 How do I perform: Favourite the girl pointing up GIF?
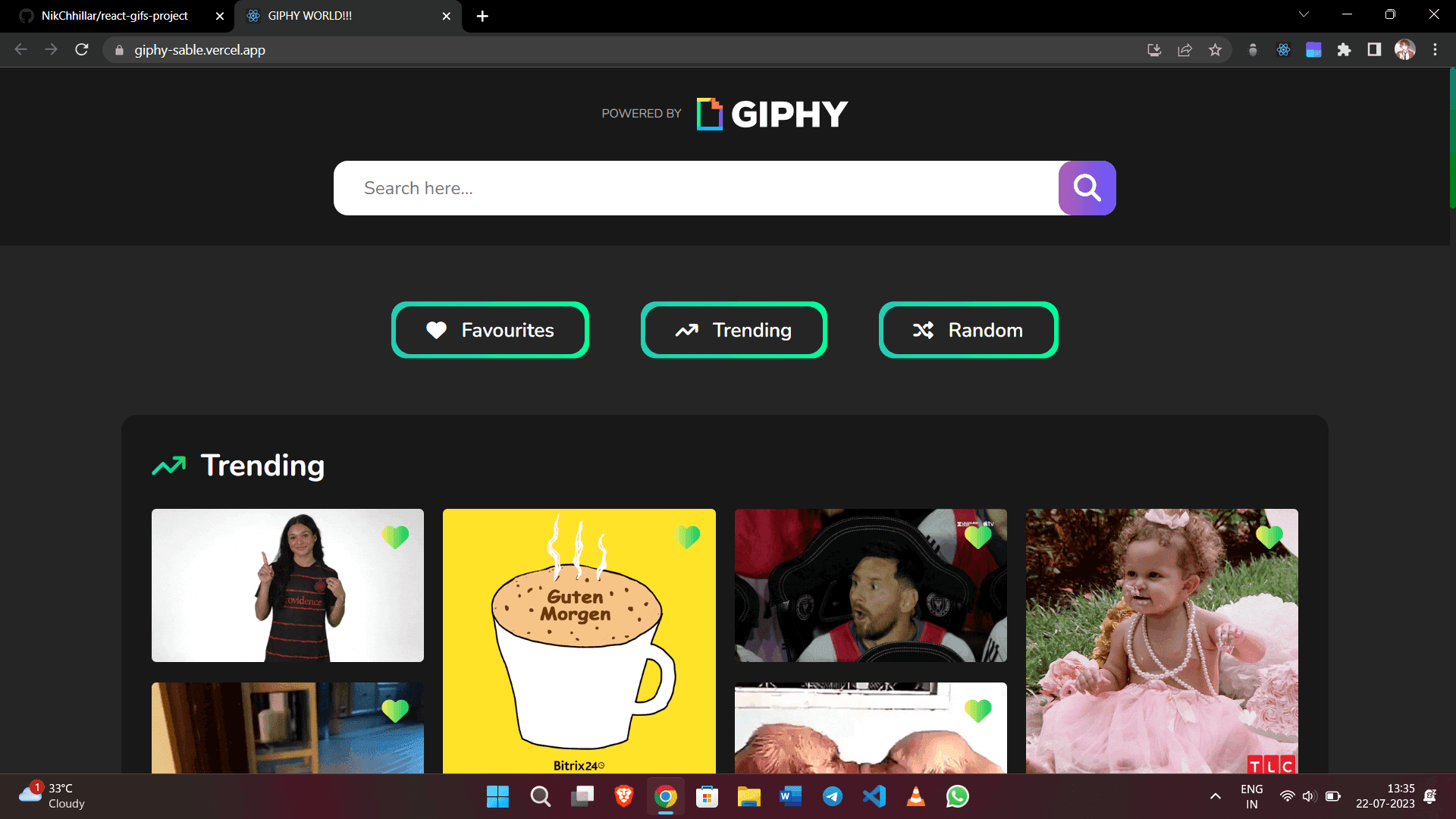pyautogui.click(x=395, y=537)
